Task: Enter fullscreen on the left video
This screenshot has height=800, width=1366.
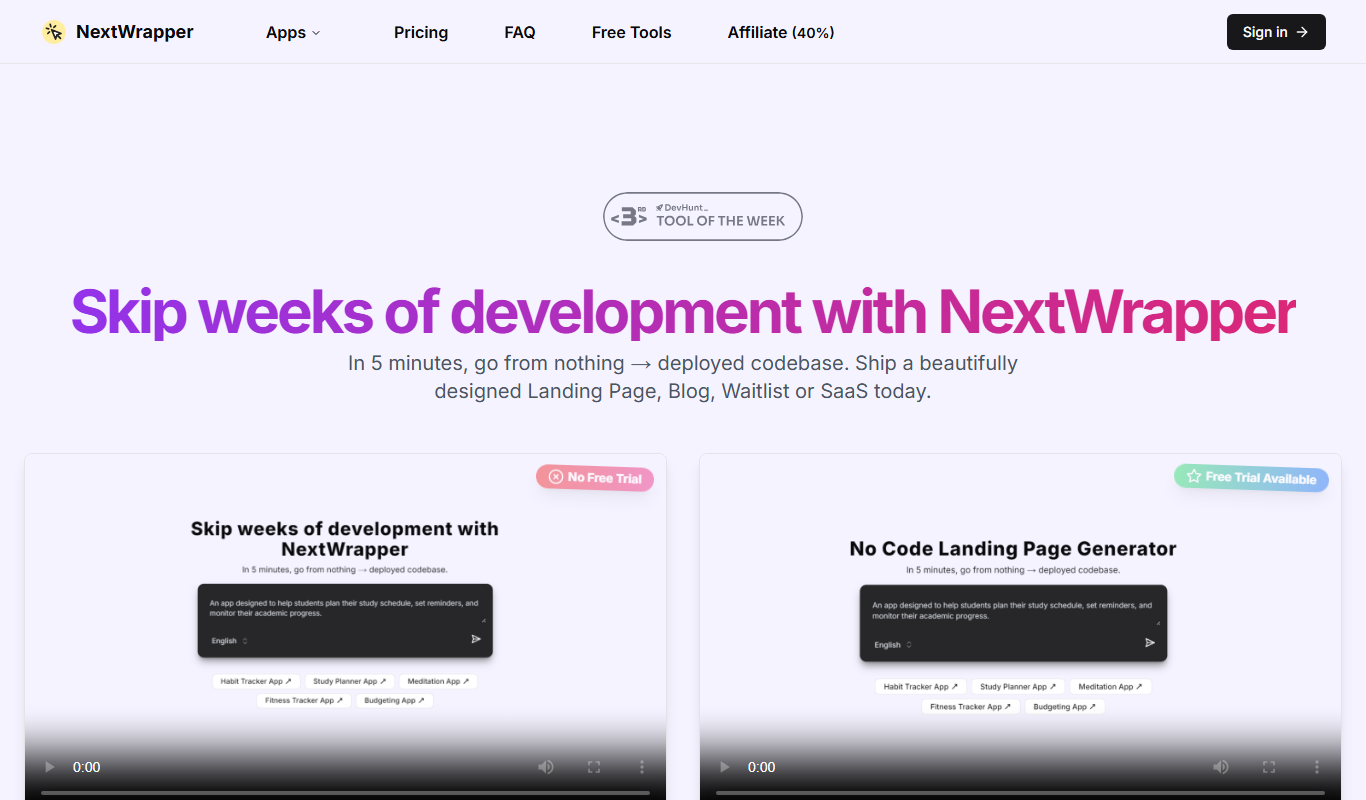Action: coord(594,767)
